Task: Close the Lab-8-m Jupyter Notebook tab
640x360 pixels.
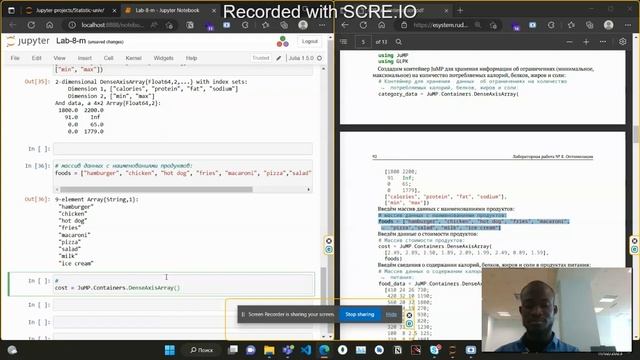Action: (213, 10)
